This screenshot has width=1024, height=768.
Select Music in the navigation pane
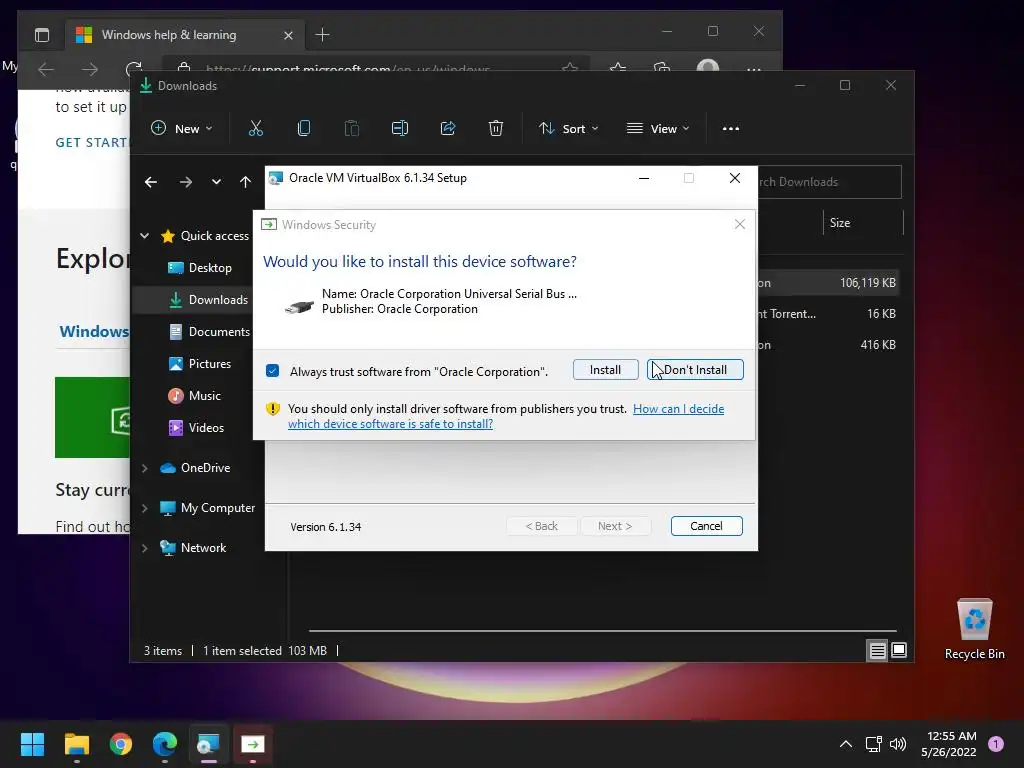[194, 396]
